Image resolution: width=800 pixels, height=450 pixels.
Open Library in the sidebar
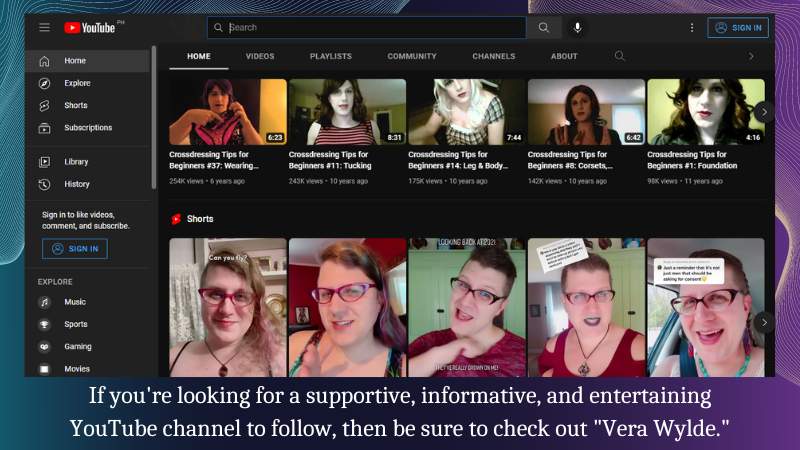(76, 162)
